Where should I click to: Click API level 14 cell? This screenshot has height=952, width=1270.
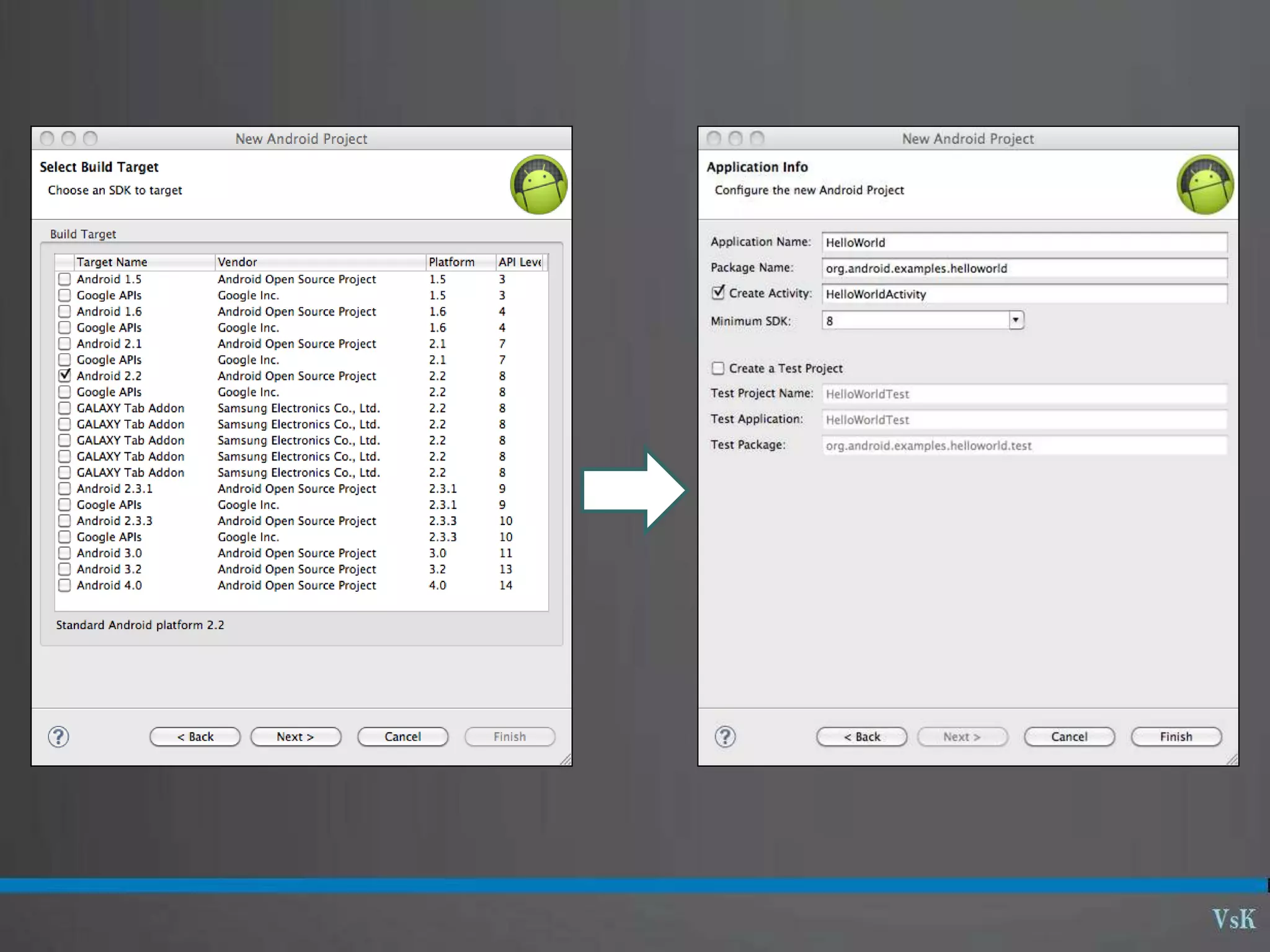click(x=506, y=585)
